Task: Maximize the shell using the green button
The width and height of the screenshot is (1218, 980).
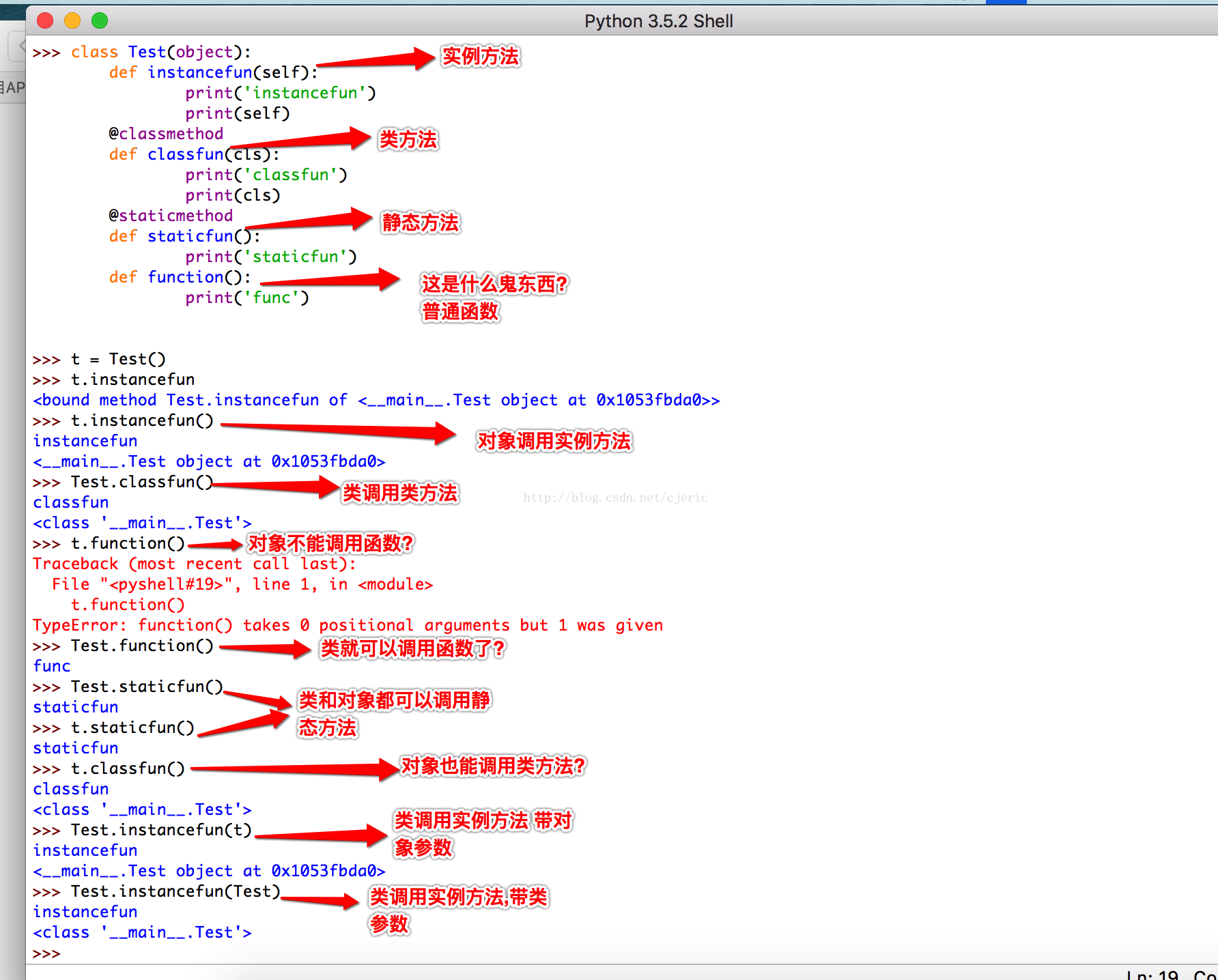Action: (100, 20)
